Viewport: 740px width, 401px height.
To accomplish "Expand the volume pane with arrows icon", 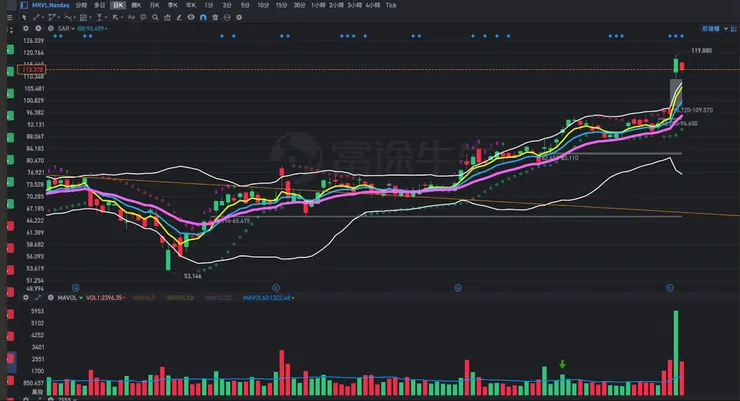I will point(38,298).
